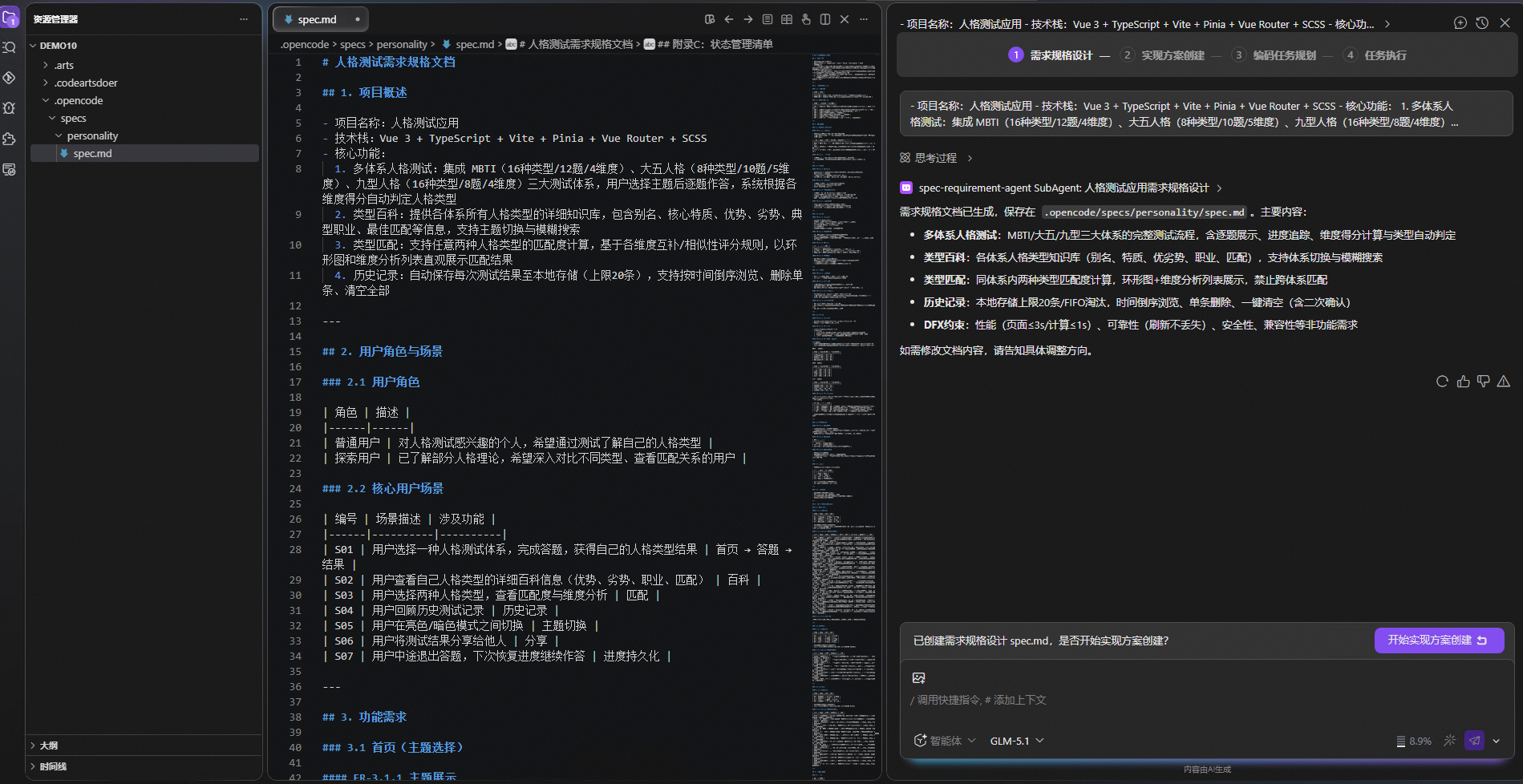Open the editor more actions ellipsis
The height and width of the screenshot is (784, 1523).
click(x=864, y=19)
